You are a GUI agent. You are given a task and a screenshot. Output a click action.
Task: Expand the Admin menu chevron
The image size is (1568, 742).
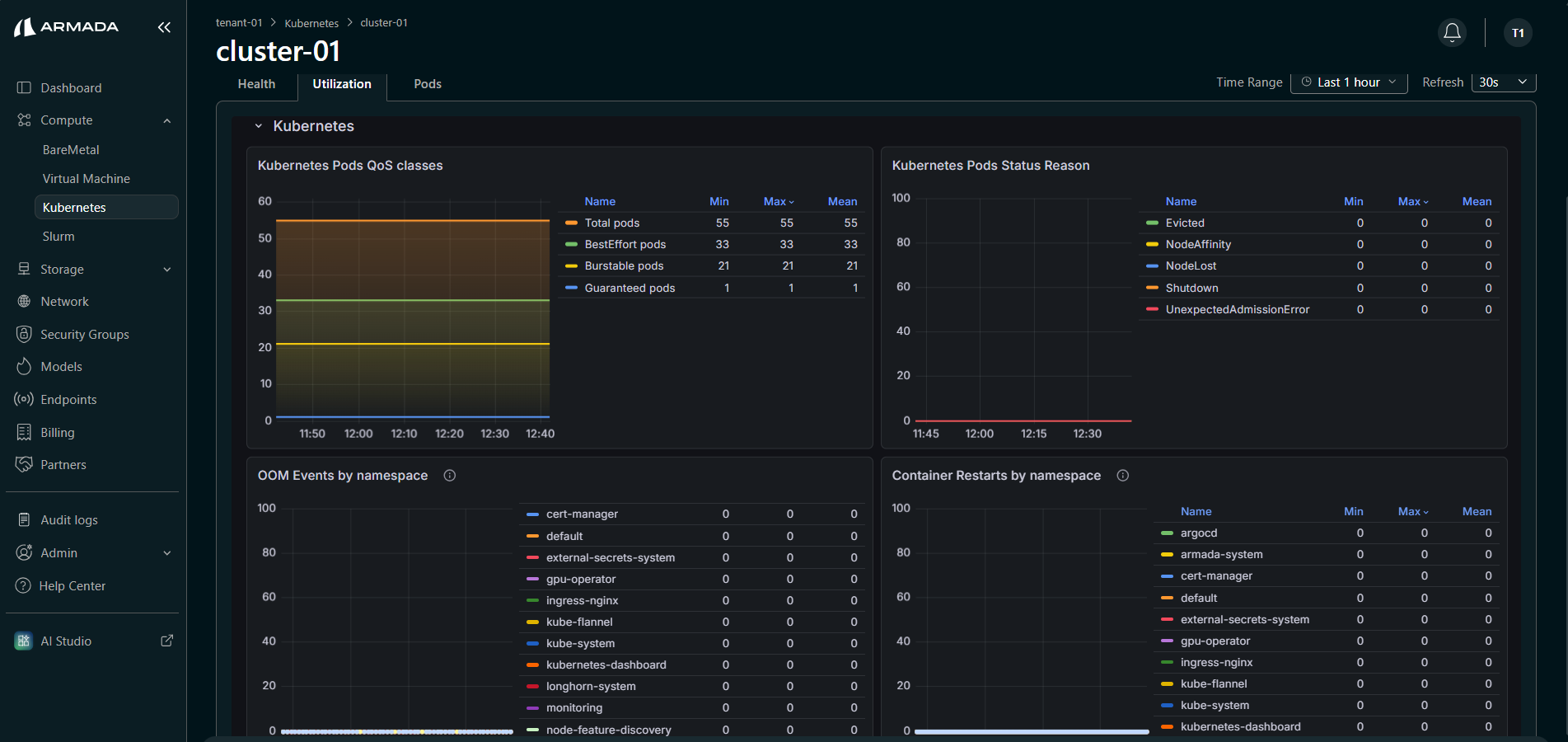click(x=167, y=553)
